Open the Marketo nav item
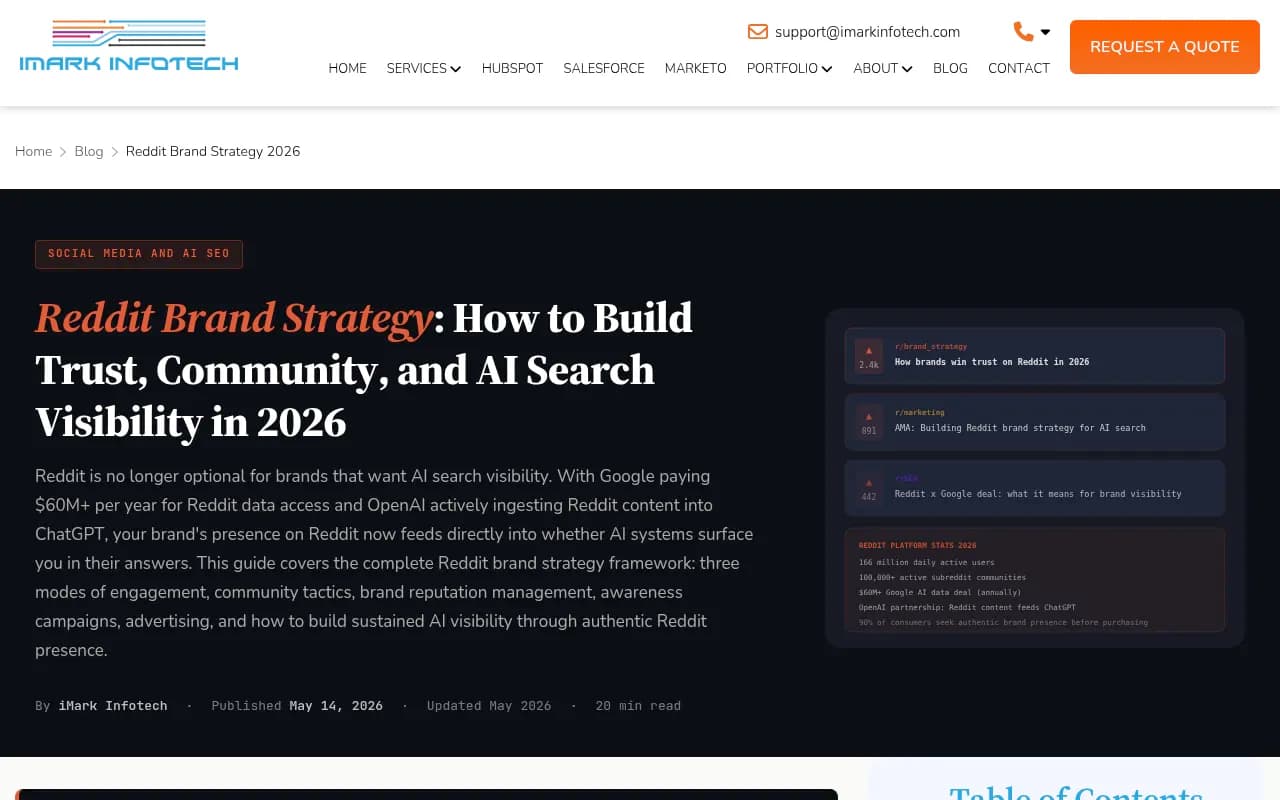 click(696, 68)
